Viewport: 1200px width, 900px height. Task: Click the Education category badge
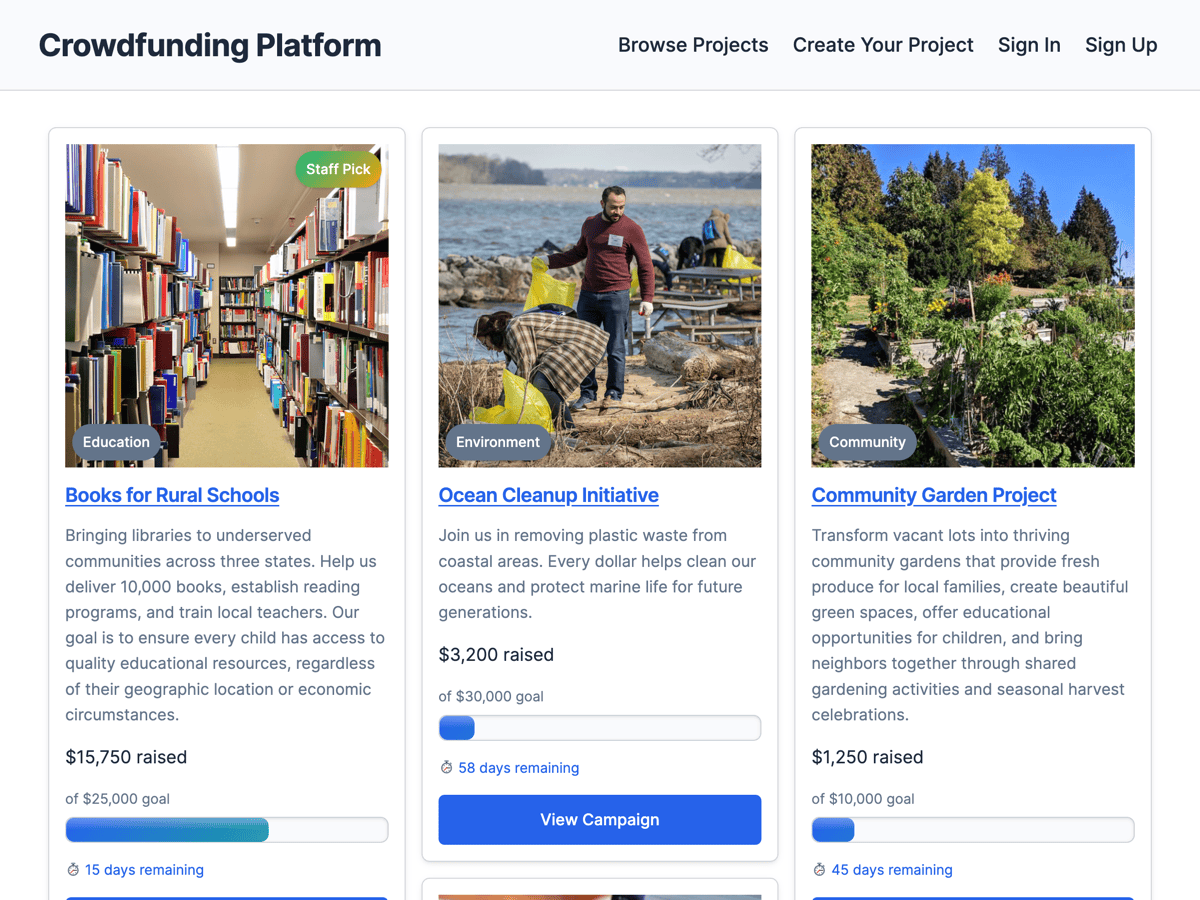coord(116,441)
